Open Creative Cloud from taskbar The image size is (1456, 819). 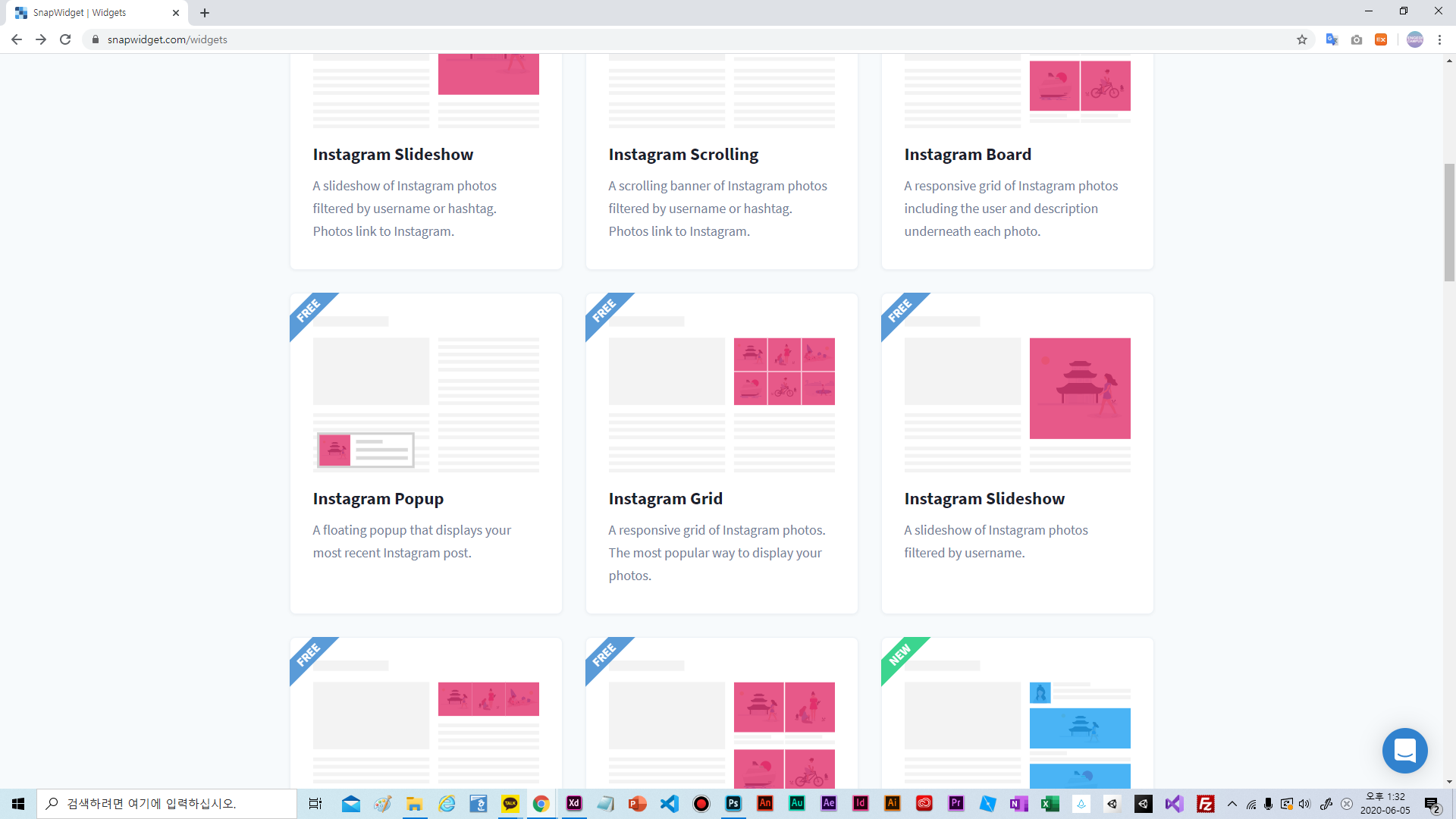click(924, 804)
